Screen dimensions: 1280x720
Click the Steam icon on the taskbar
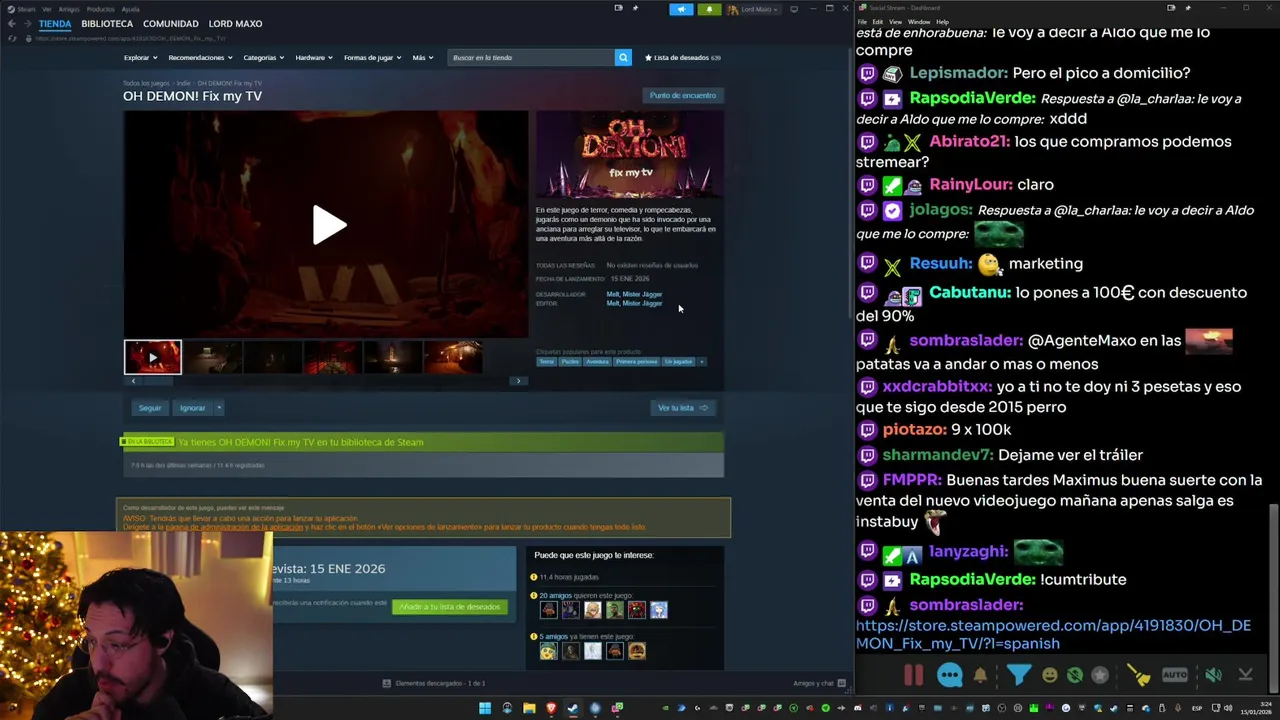tap(573, 708)
